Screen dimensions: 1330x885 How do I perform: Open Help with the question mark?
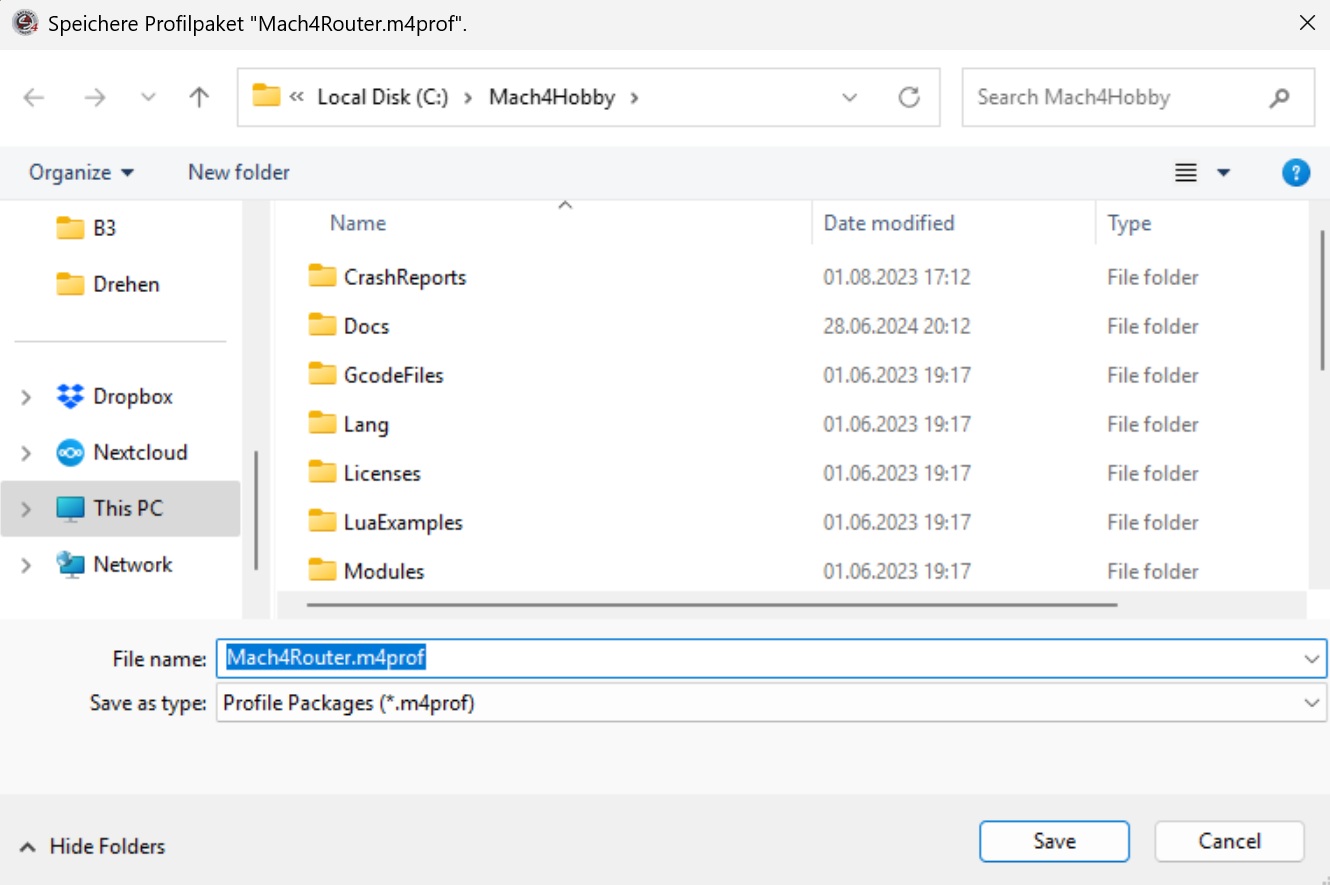click(x=1296, y=172)
